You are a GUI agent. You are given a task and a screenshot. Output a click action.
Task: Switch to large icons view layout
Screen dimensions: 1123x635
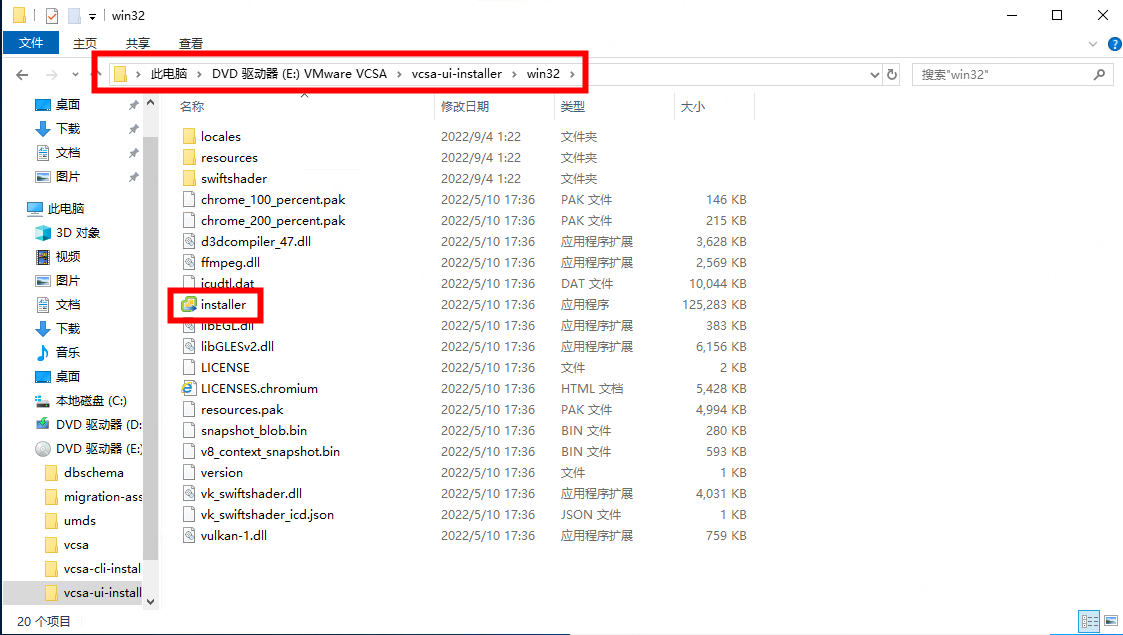tap(1110, 621)
